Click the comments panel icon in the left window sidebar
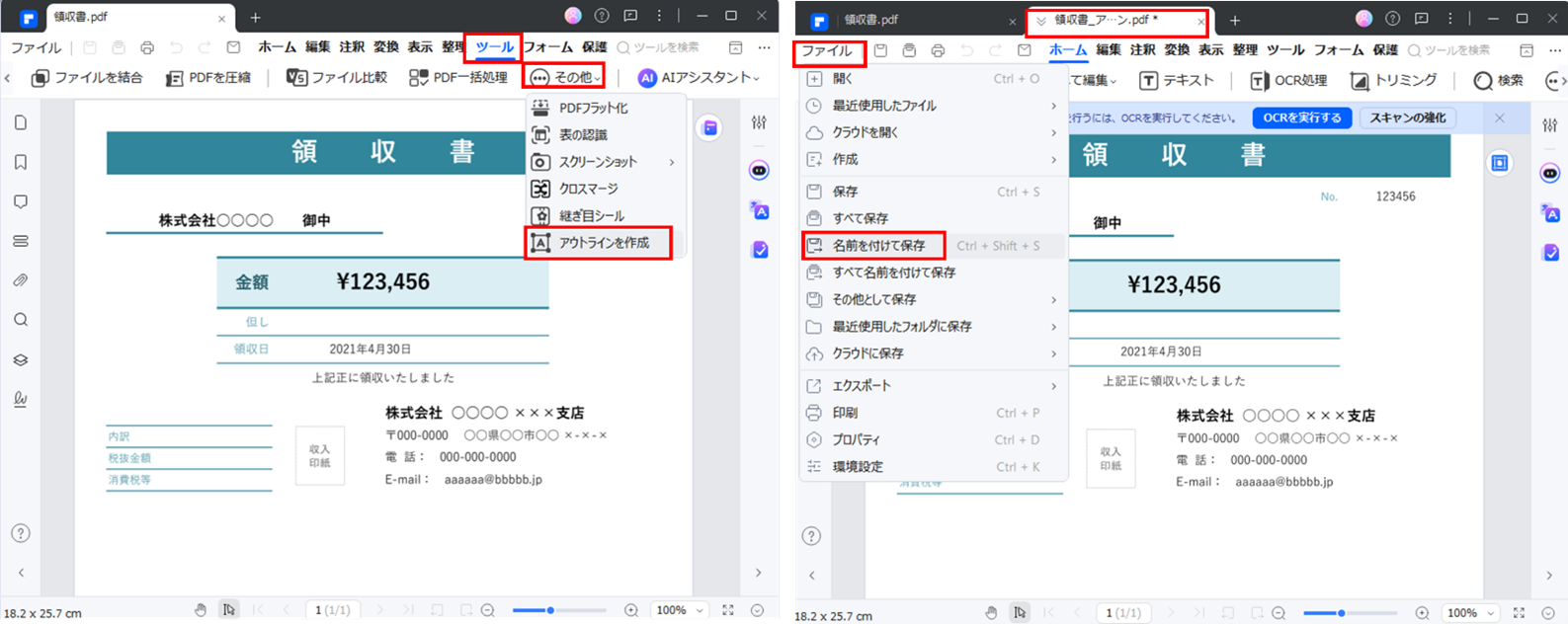 pyautogui.click(x=21, y=201)
